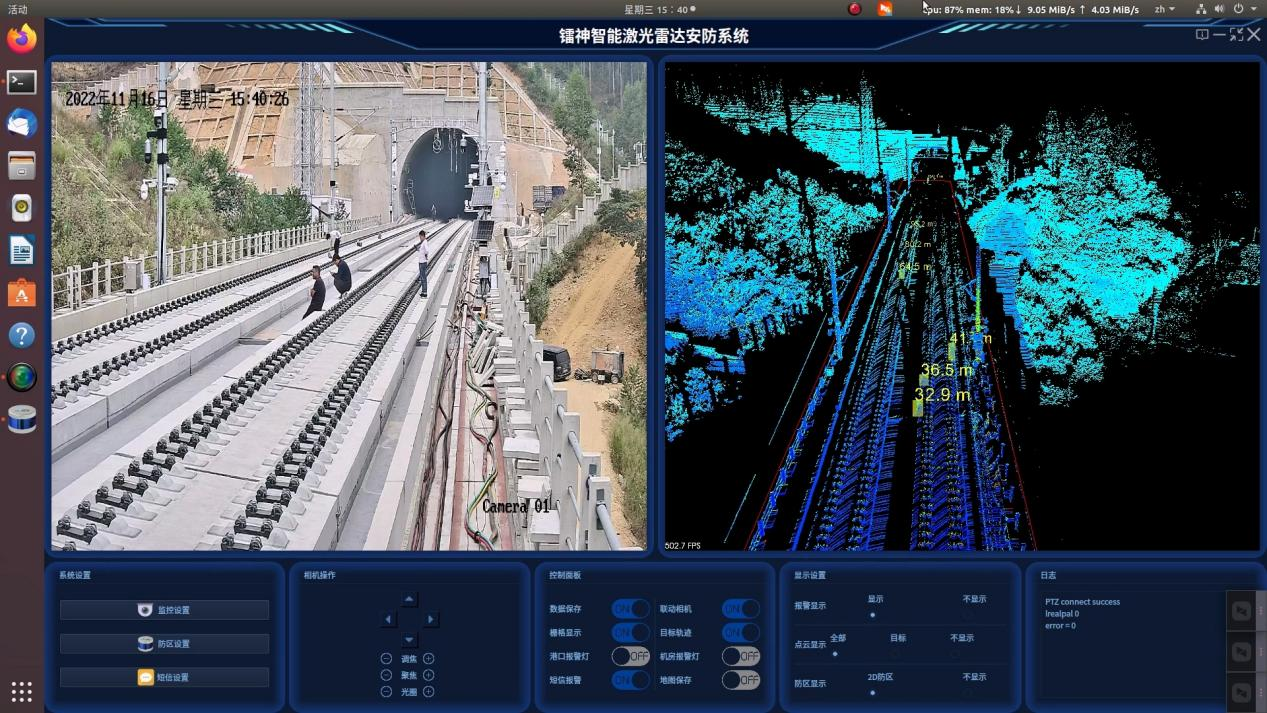The height and width of the screenshot is (713, 1267).
Task: Pan camera right with the PTZ arrow
Action: pyautogui.click(x=431, y=619)
